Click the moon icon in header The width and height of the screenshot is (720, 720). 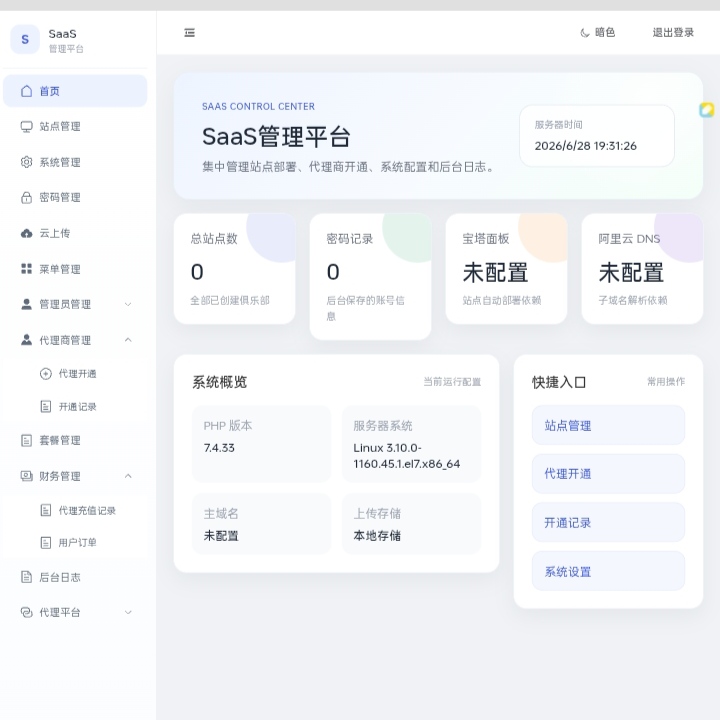point(585,33)
